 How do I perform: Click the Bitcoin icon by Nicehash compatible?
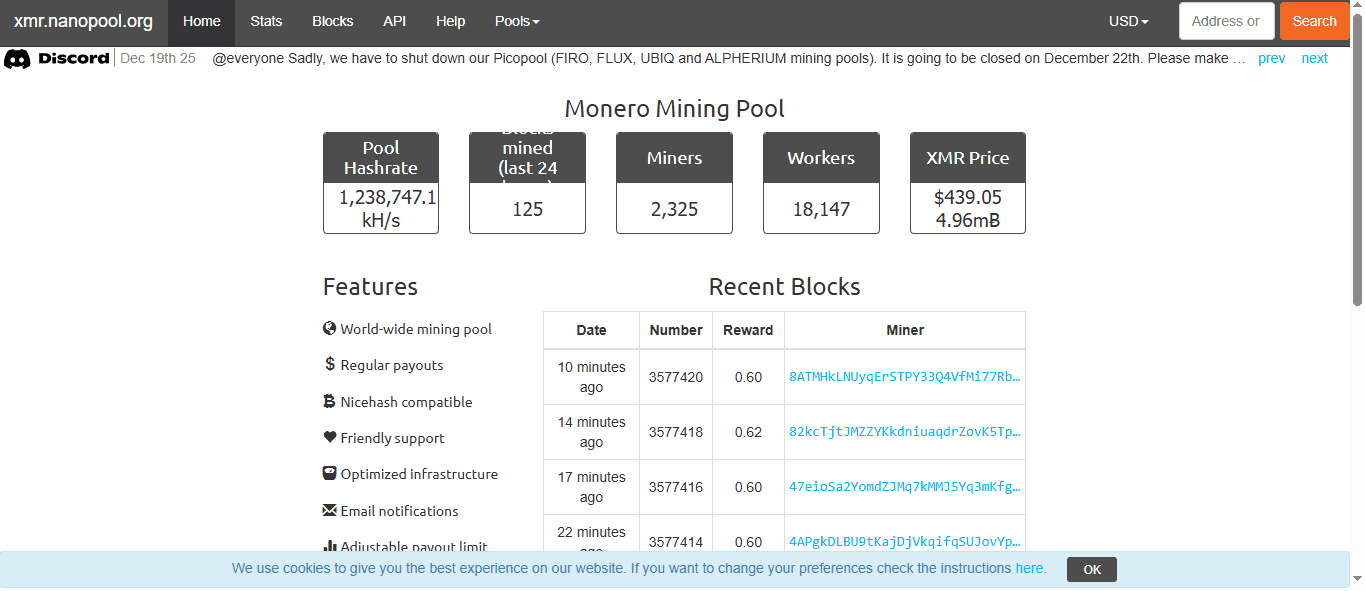click(329, 401)
